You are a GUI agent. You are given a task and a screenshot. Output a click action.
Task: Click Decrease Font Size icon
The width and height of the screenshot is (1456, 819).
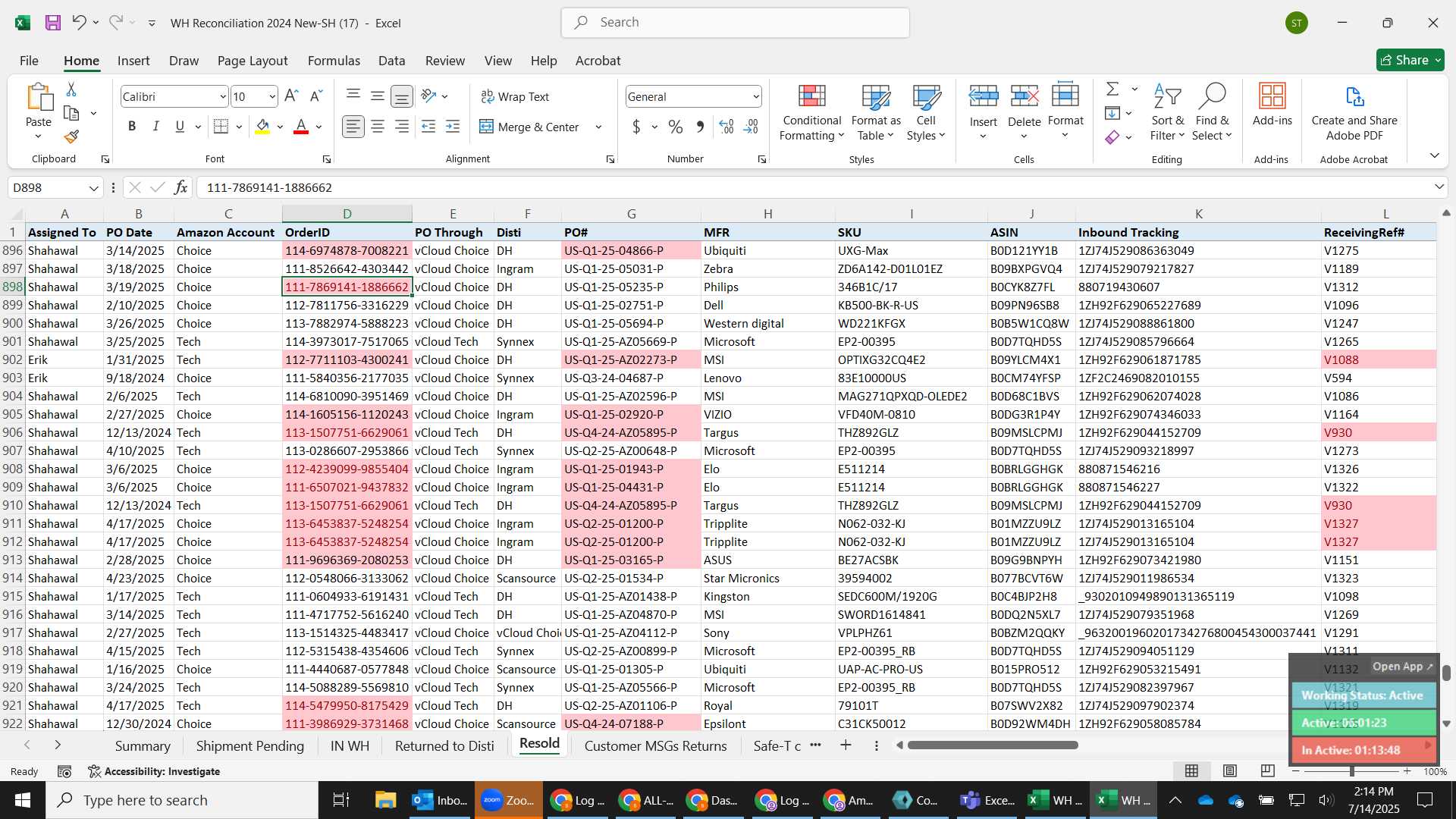(316, 96)
